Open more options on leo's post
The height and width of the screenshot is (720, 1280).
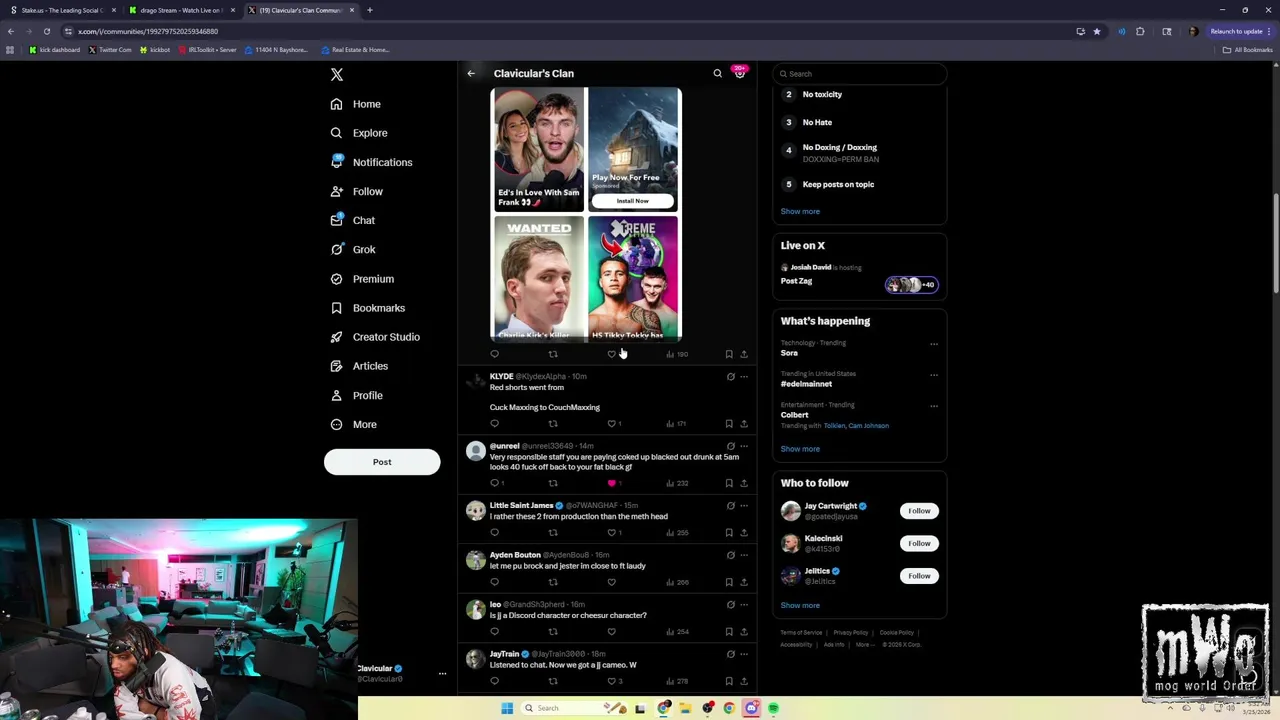tap(744, 605)
